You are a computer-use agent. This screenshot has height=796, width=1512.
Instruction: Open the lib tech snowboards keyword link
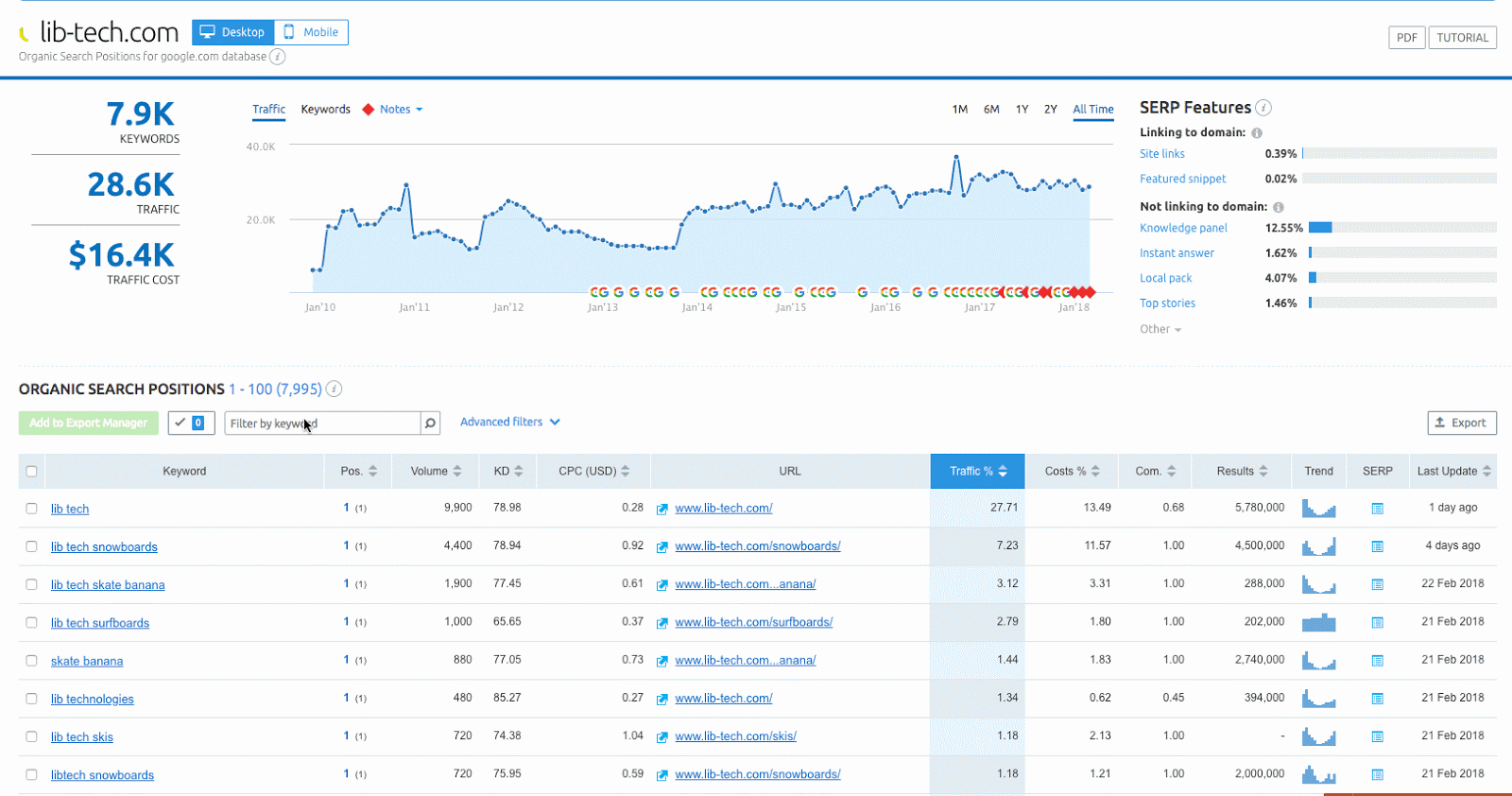click(104, 547)
